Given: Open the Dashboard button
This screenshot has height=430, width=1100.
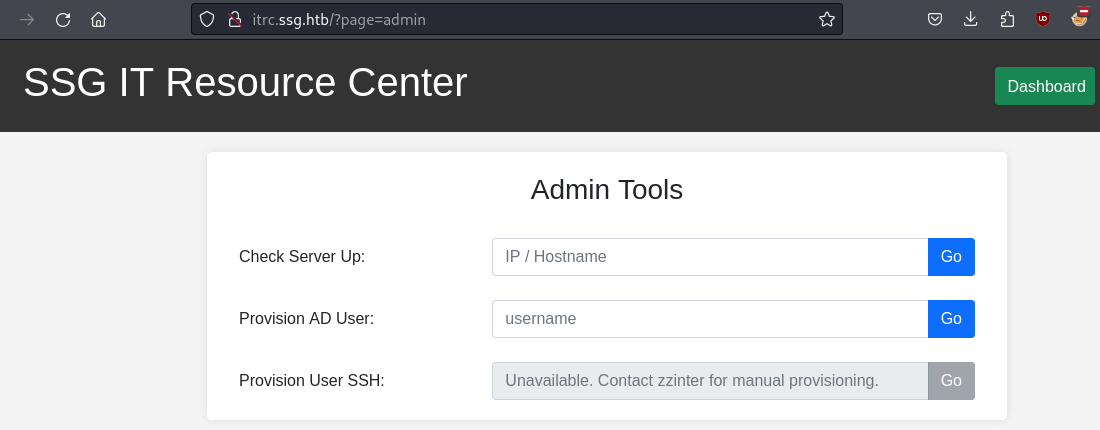Looking at the screenshot, I should tap(1045, 86).
